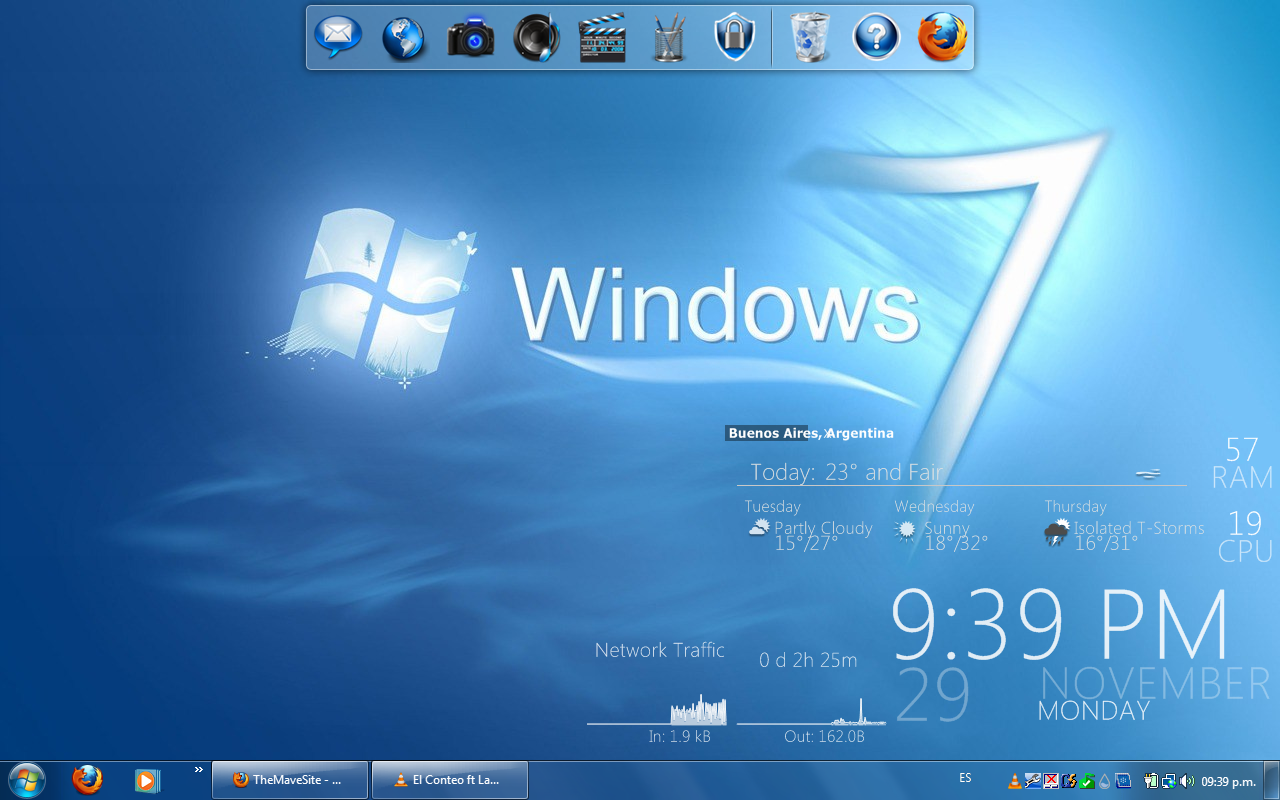Open the question mark help icon in the dock
Screen dimensions: 1280x800
pos(876,38)
